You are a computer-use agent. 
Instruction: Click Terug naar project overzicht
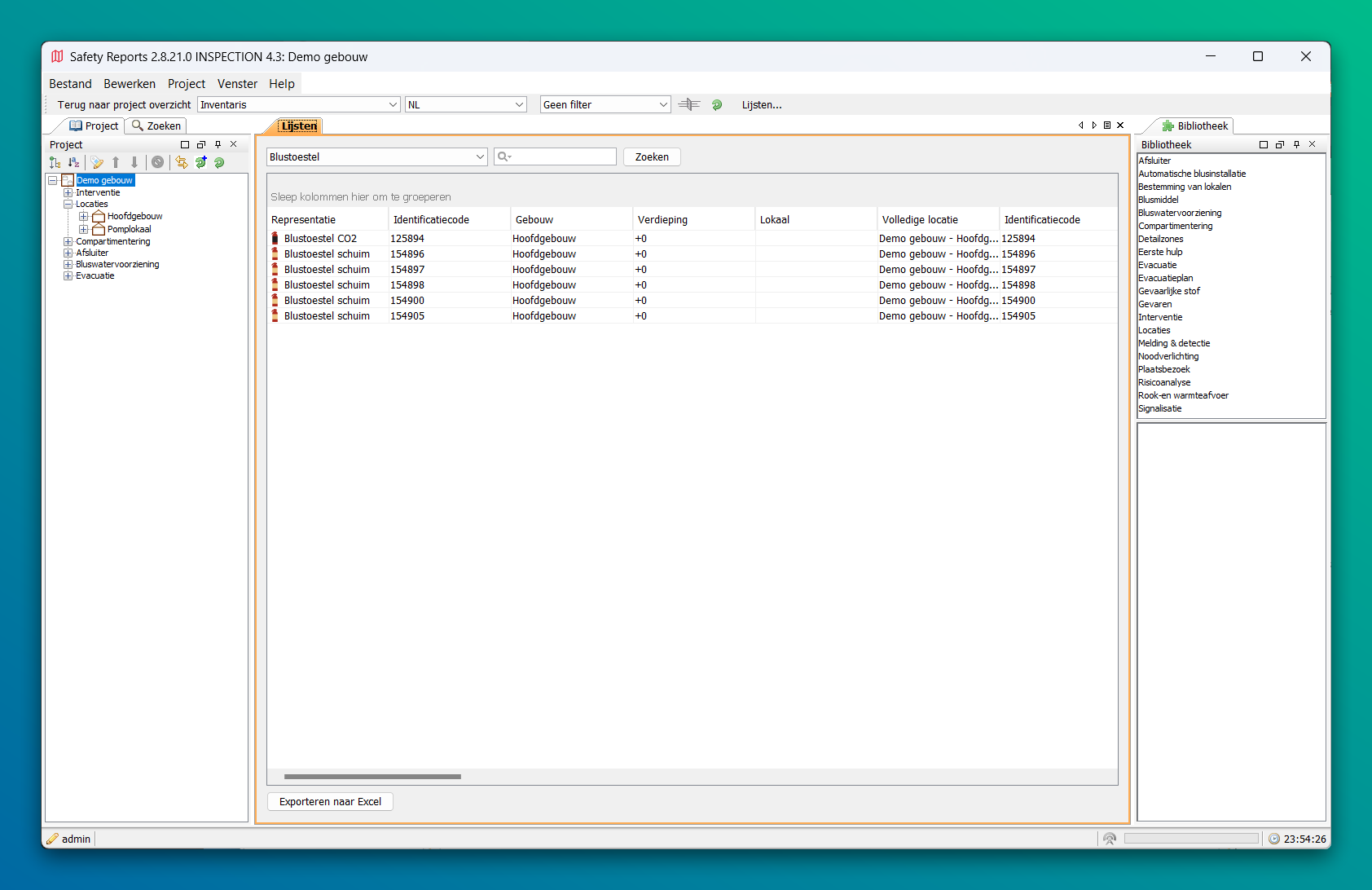click(124, 104)
